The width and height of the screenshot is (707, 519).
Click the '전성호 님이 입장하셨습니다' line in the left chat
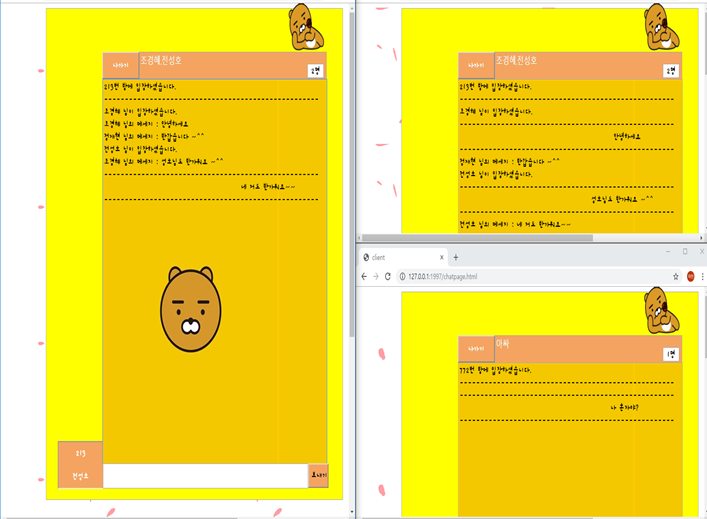[x=140, y=149]
